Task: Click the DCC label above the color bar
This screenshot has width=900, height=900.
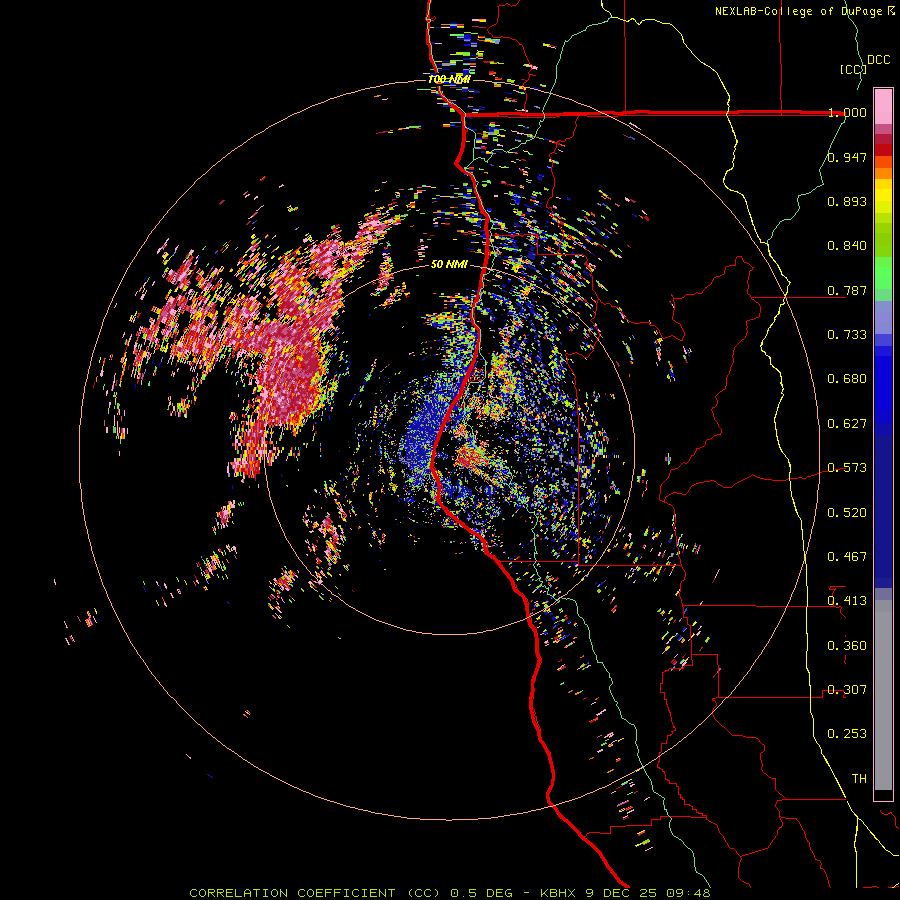Action: pyautogui.click(x=879, y=60)
